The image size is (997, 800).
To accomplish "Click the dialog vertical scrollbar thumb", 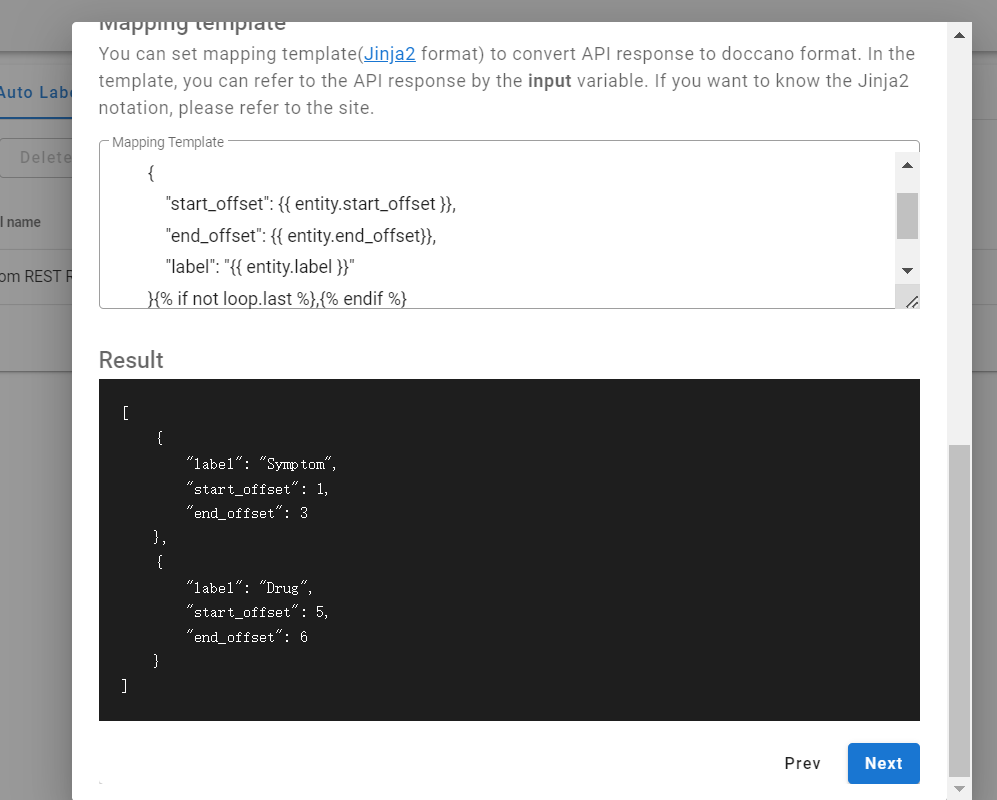I will 959,610.
